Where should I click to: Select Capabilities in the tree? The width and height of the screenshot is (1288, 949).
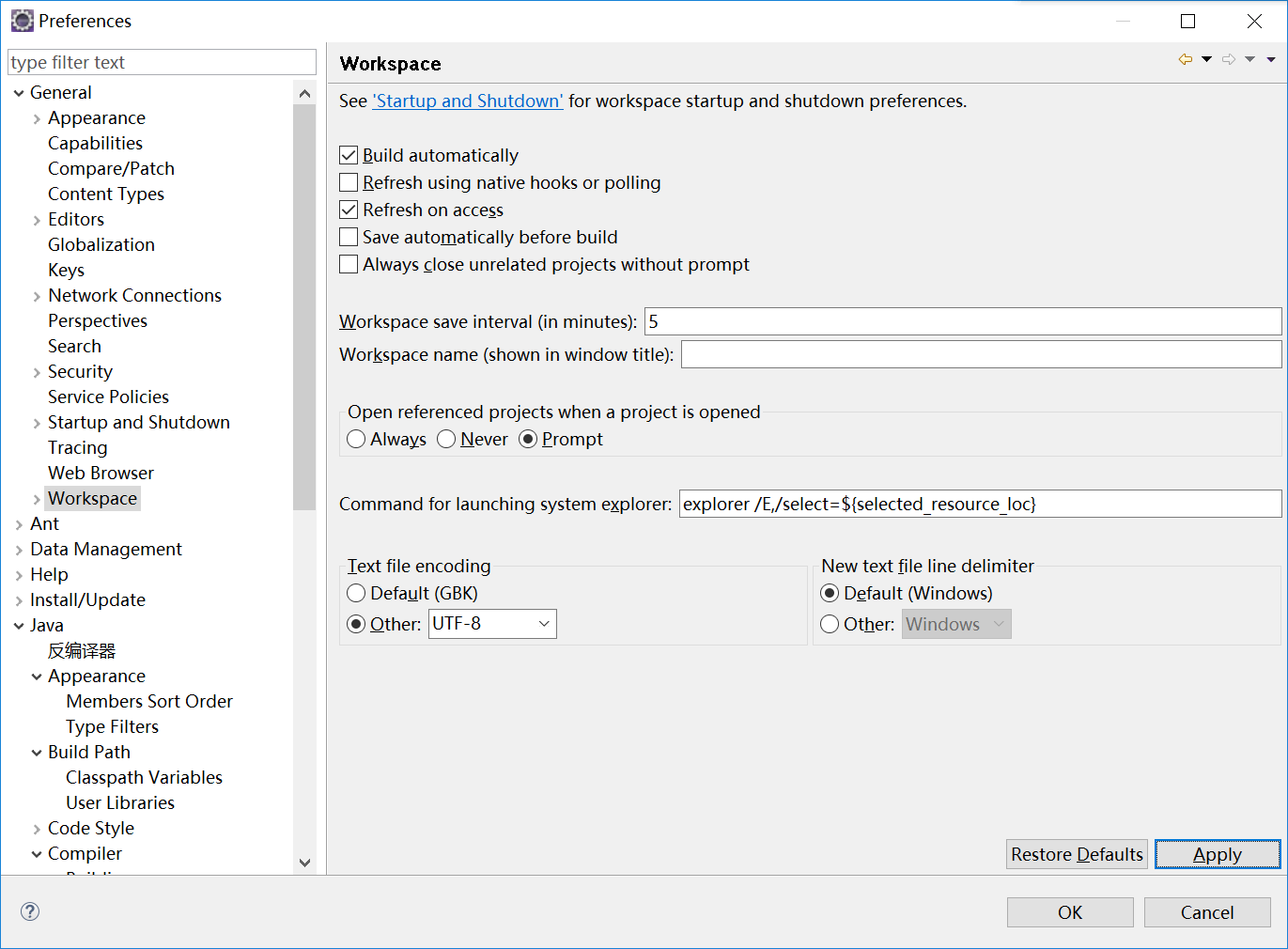[96, 143]
